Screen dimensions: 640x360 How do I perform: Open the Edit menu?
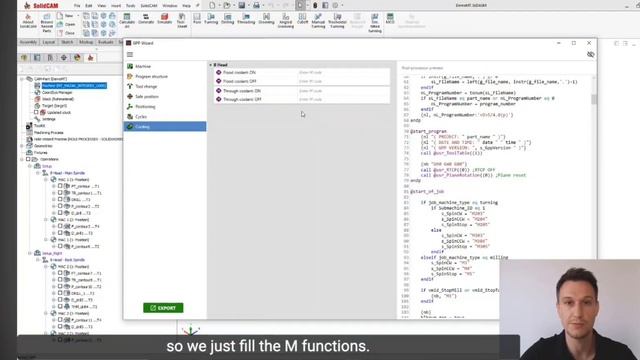click(x=89, y=6)
